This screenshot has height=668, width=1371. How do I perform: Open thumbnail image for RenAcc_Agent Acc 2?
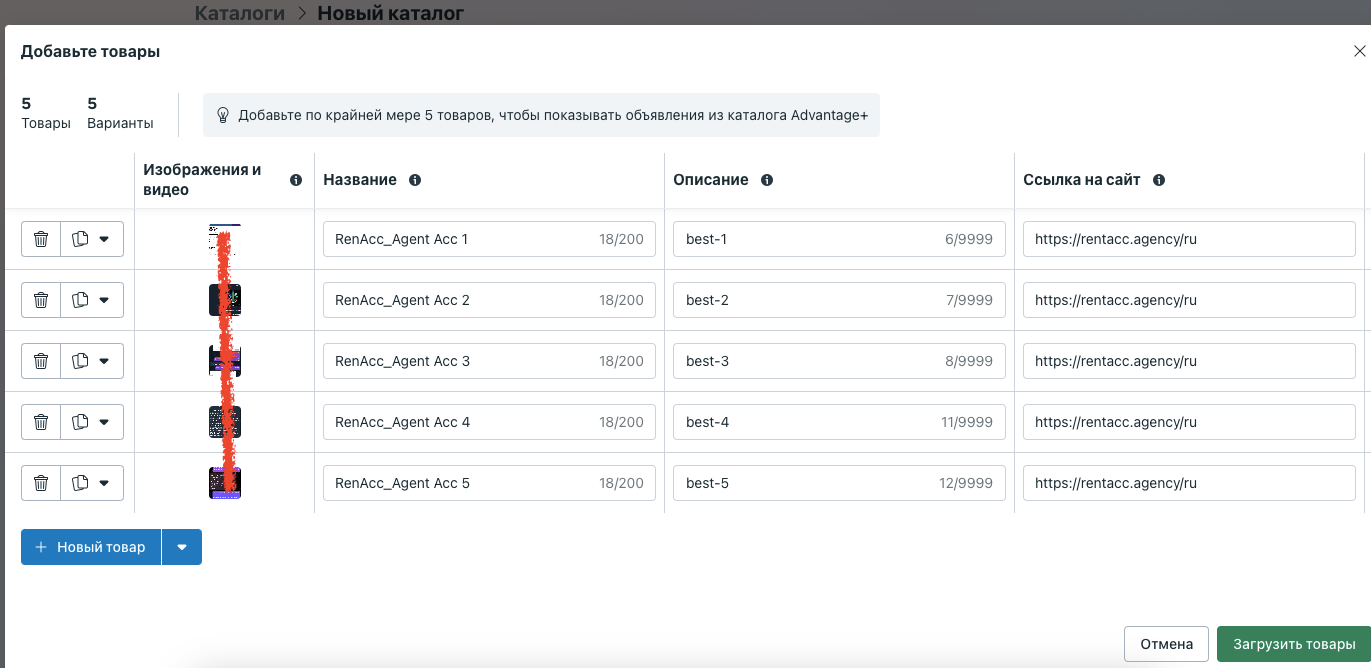(x=225, y=300)
